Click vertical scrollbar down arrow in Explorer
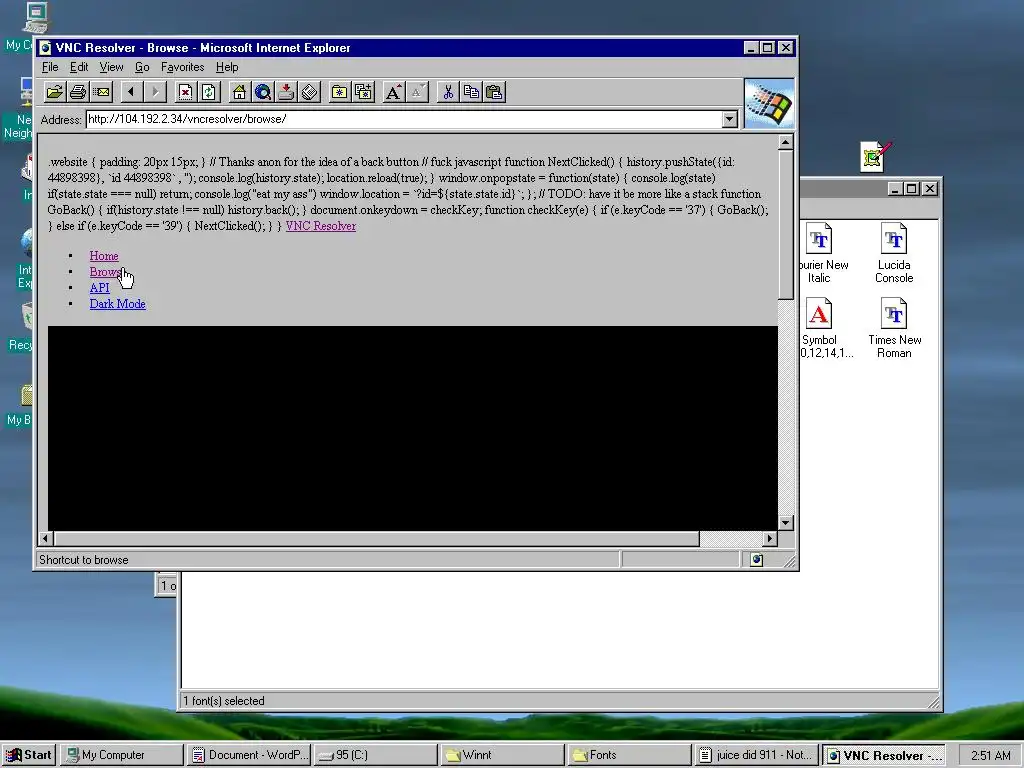 [786, 522]
